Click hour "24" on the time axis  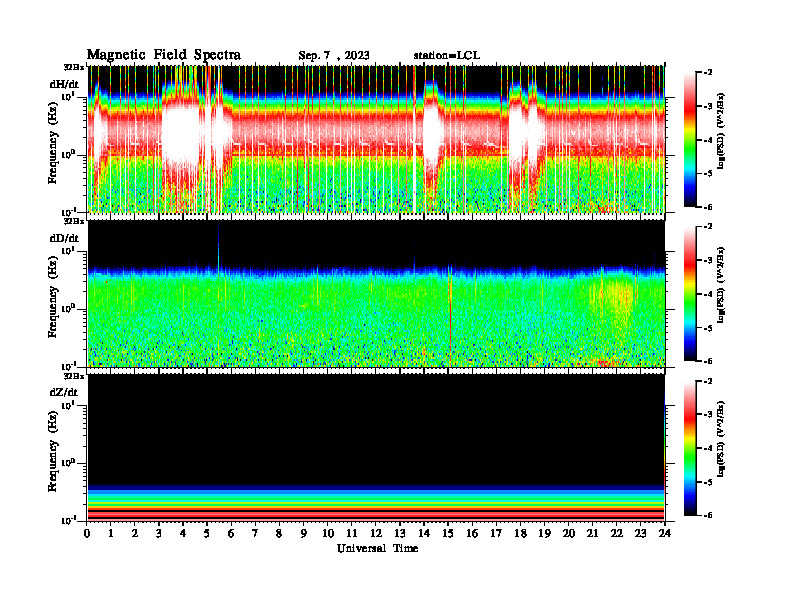click(x=665, y=533)
